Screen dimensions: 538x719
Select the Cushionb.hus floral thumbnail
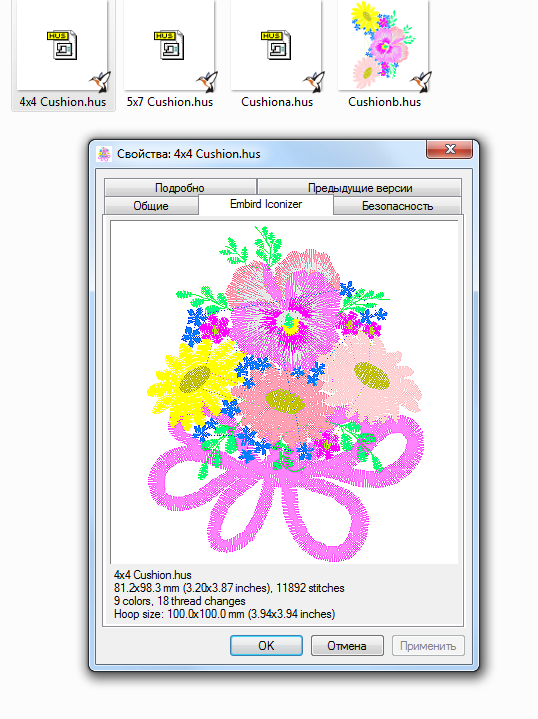point(383,44)
